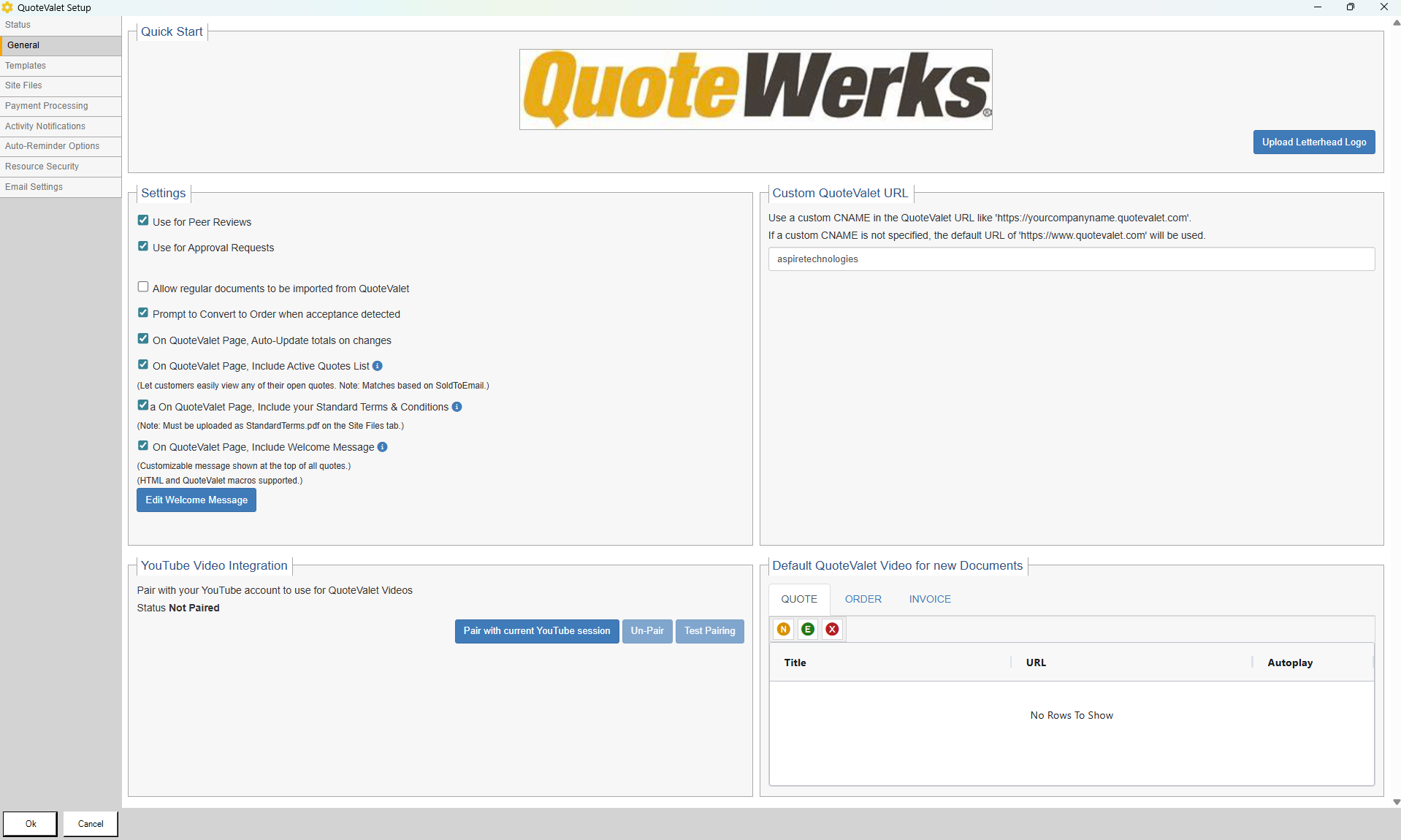Toggle Auto-Update totals on changes checkbox
This screenshot has width=1401, height=840.
tap(143, 339)
